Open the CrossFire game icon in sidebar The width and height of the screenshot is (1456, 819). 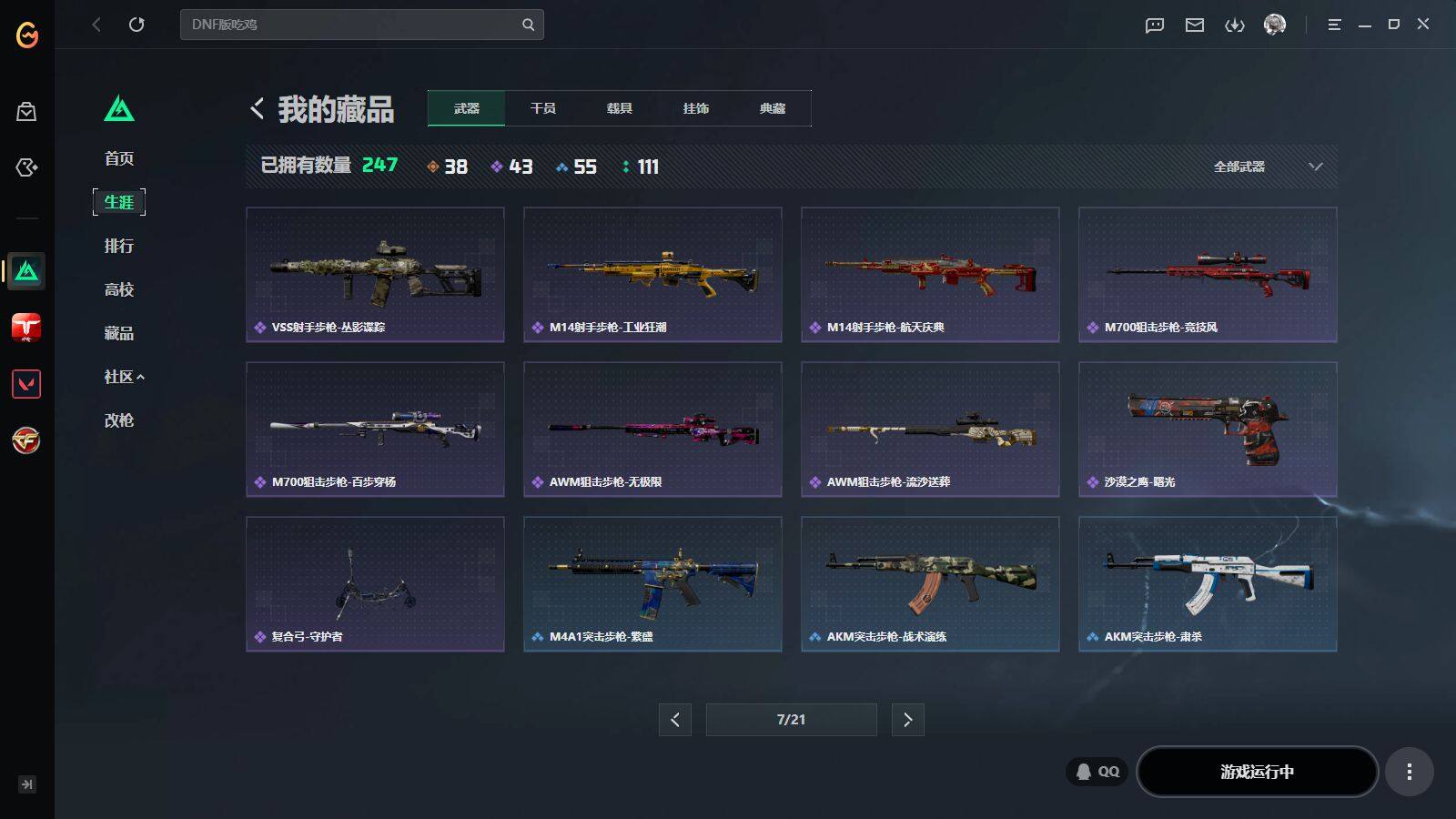(26, 441)
